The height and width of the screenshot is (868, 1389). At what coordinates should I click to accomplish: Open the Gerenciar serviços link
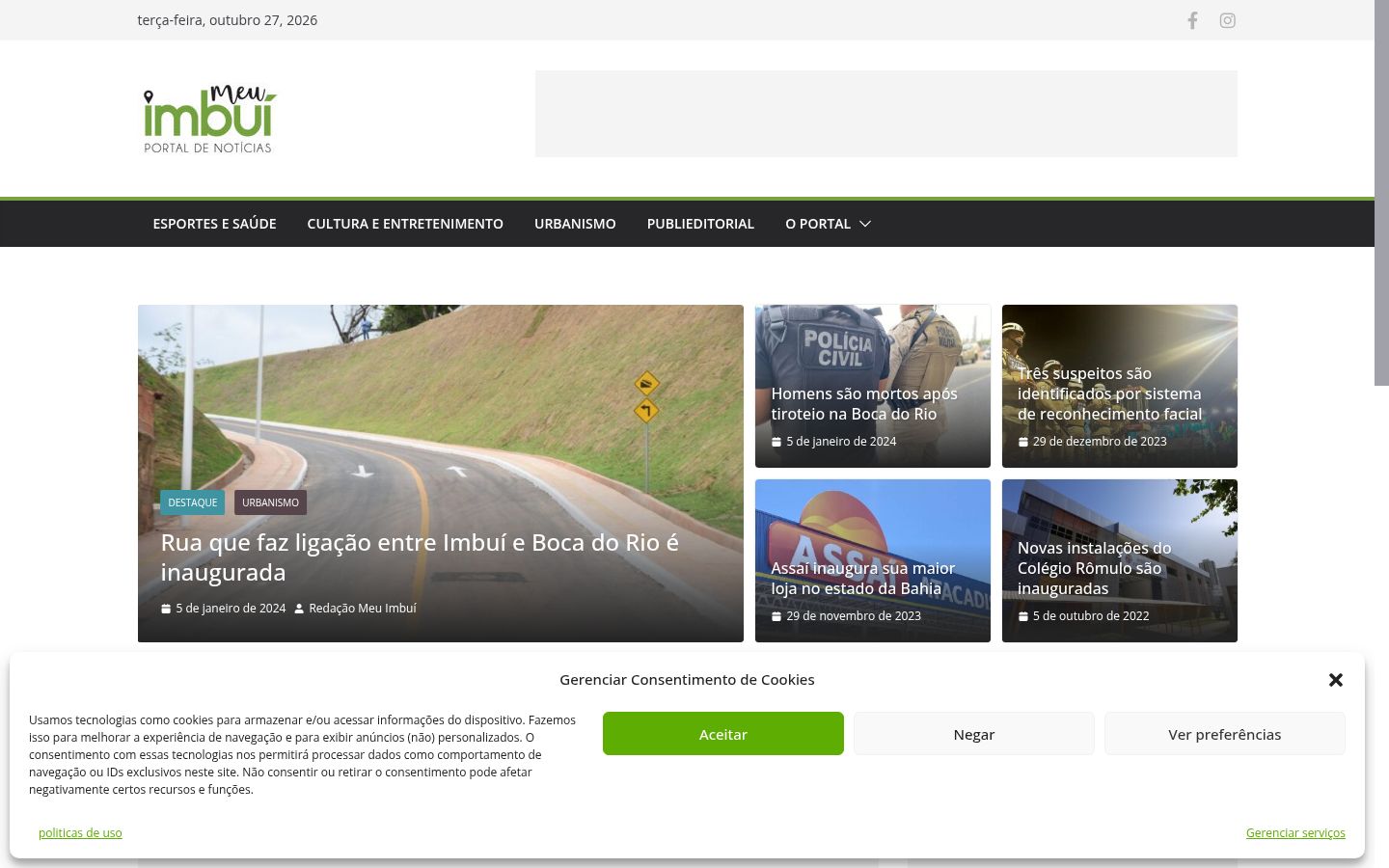pos(1295,833)
